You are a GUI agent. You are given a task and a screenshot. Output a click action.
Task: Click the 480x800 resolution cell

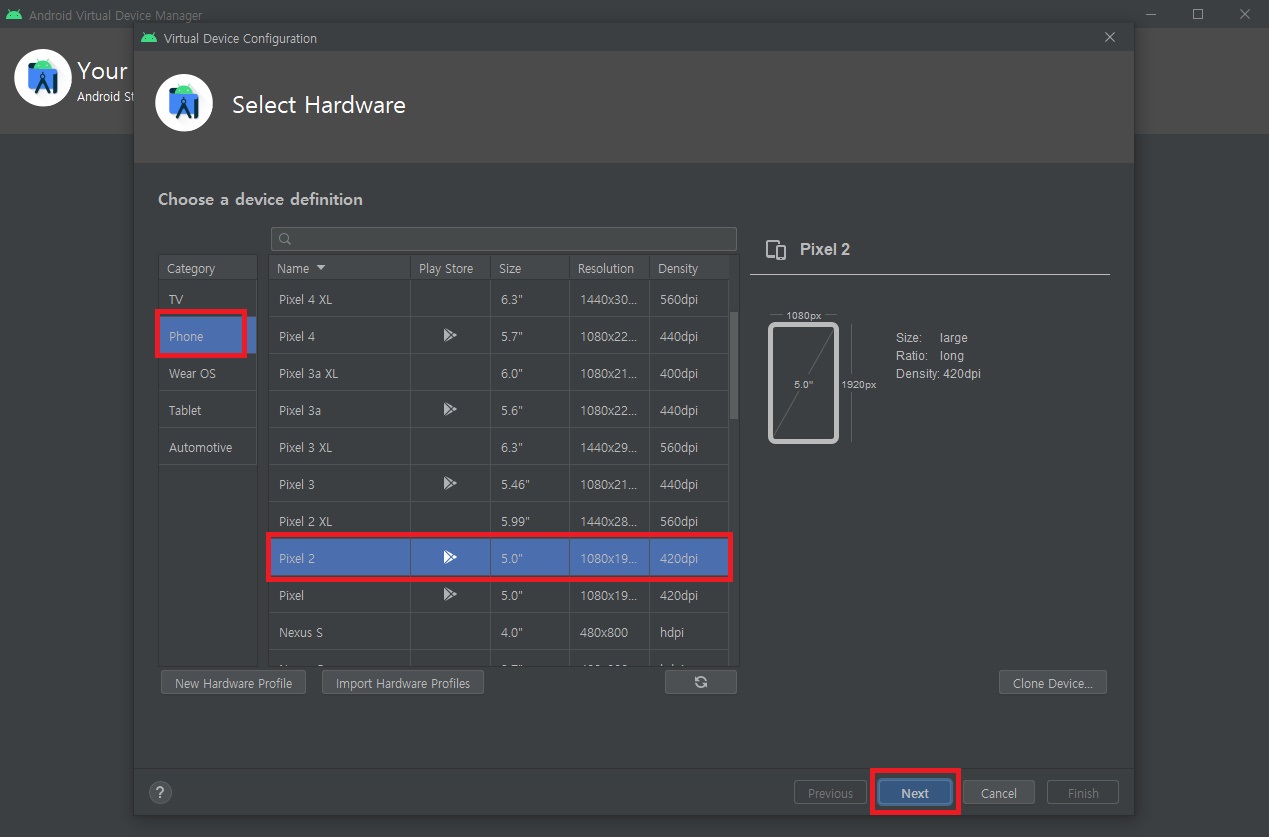click(x=609, y=632)
